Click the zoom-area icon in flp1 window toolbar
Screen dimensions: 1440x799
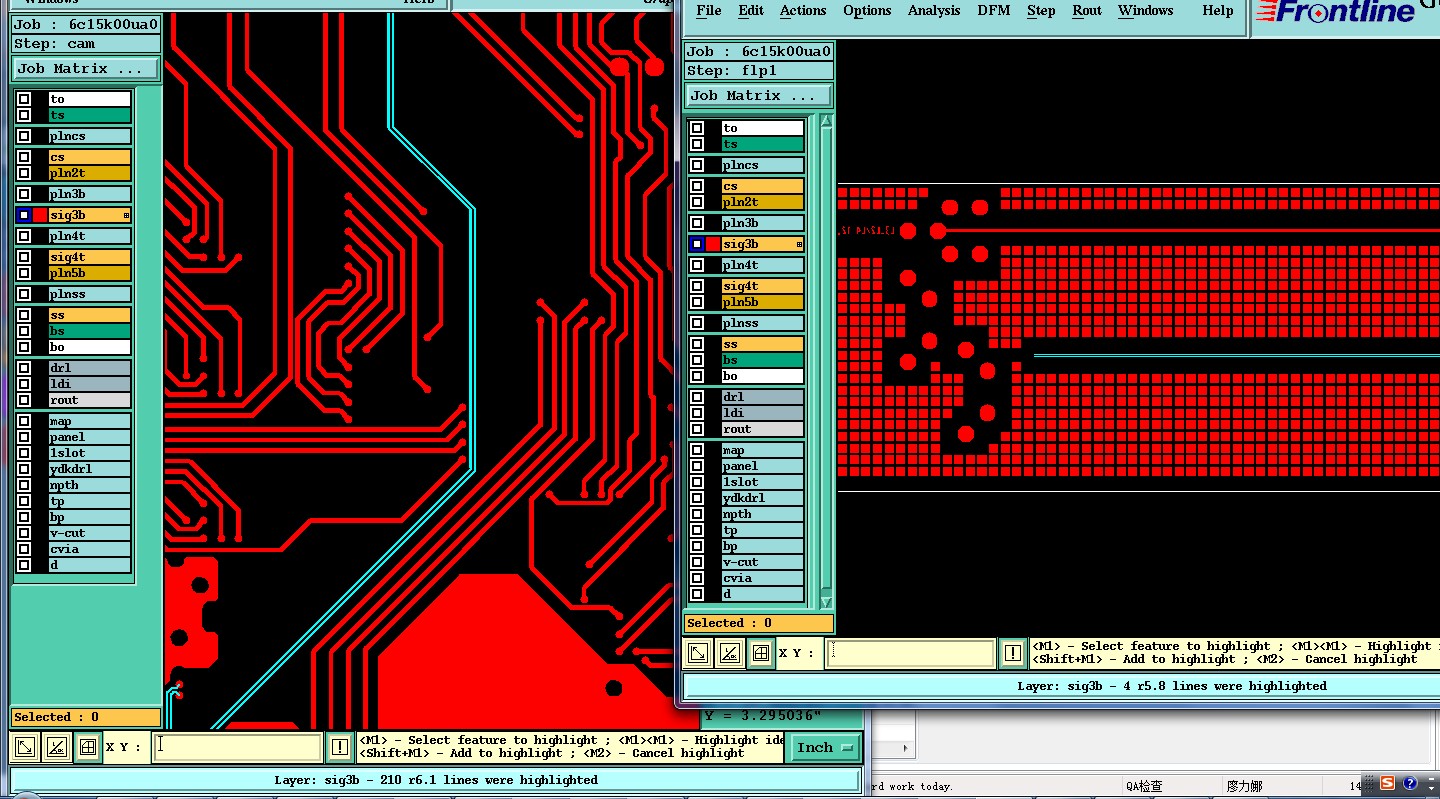(698, 653)
